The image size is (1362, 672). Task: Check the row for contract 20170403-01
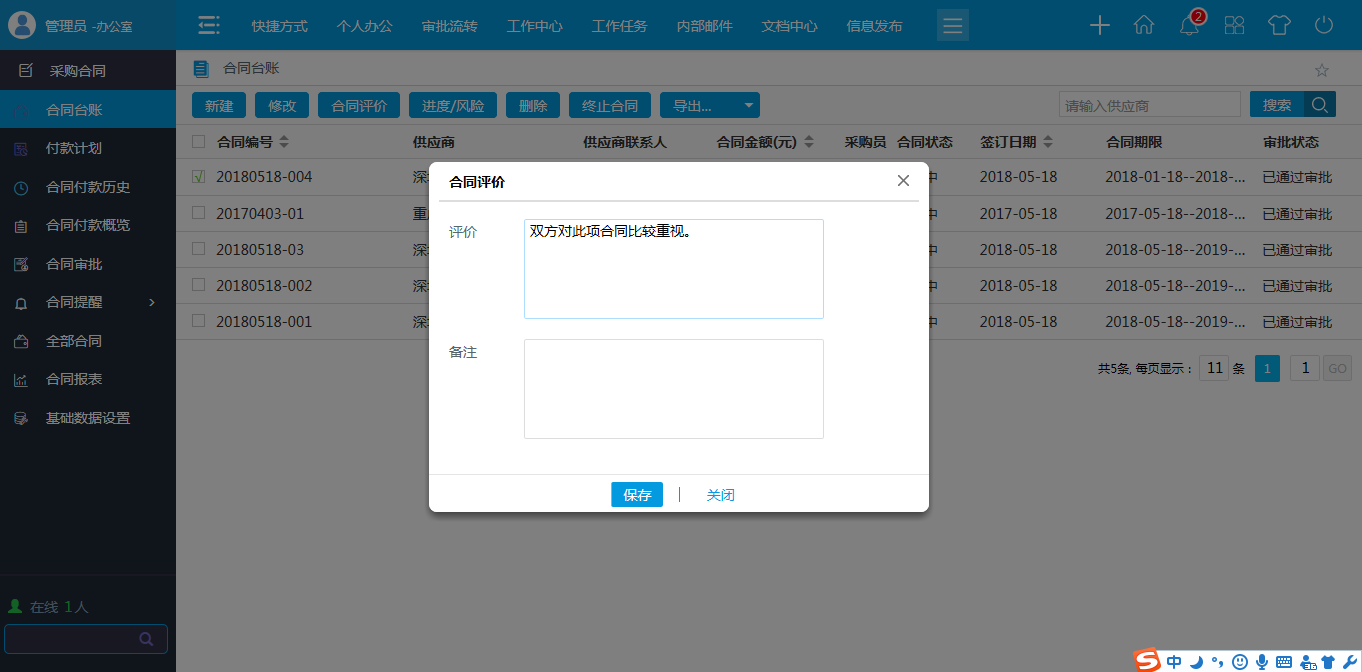pos(197,213)
